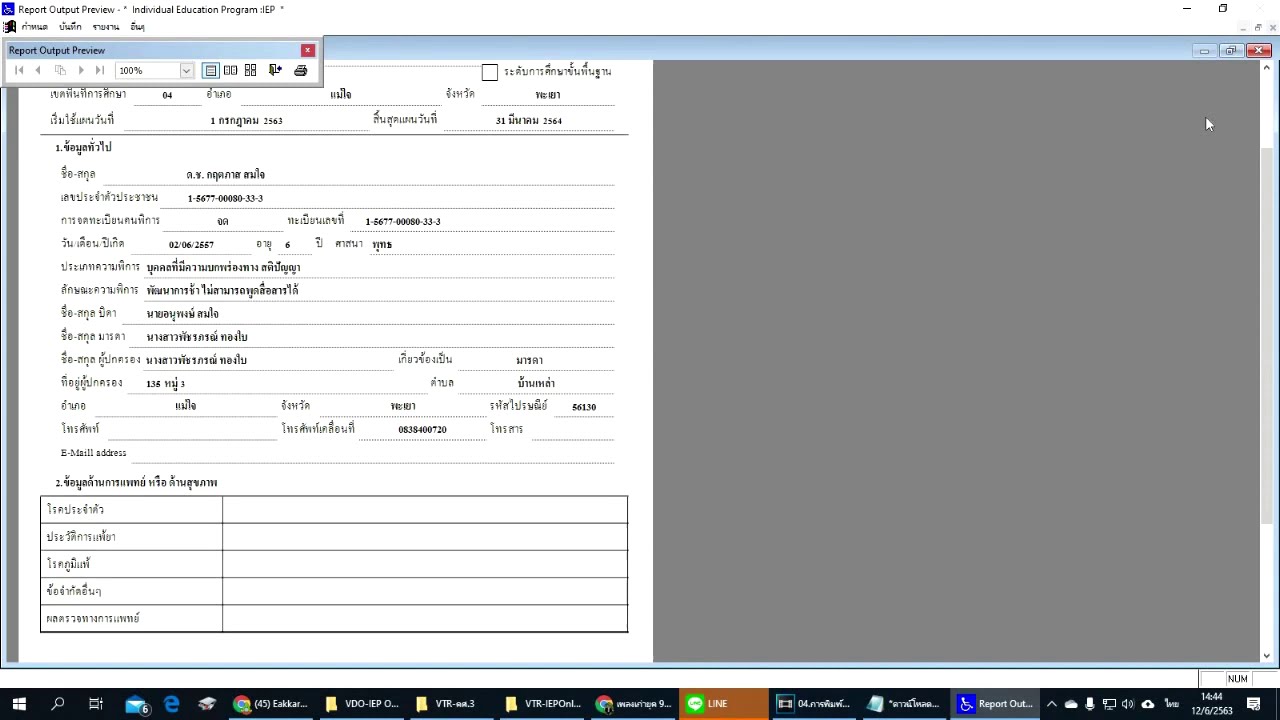Switch to LINE on the taskbar
The image size is (1280, 720).
pos(723,704)
